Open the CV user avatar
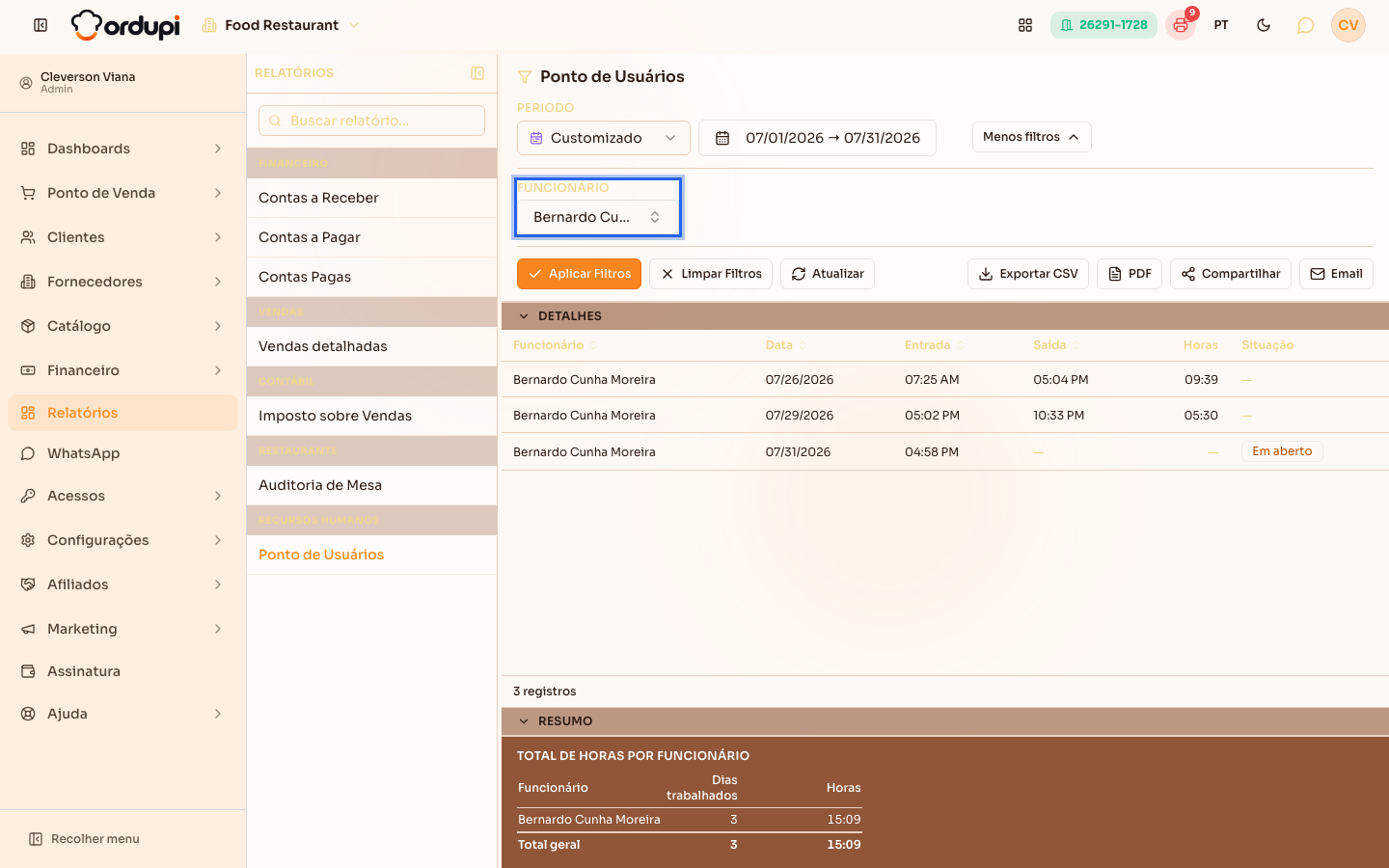The height and width of the screenshot is (868, 1389). pos(1348,25)
